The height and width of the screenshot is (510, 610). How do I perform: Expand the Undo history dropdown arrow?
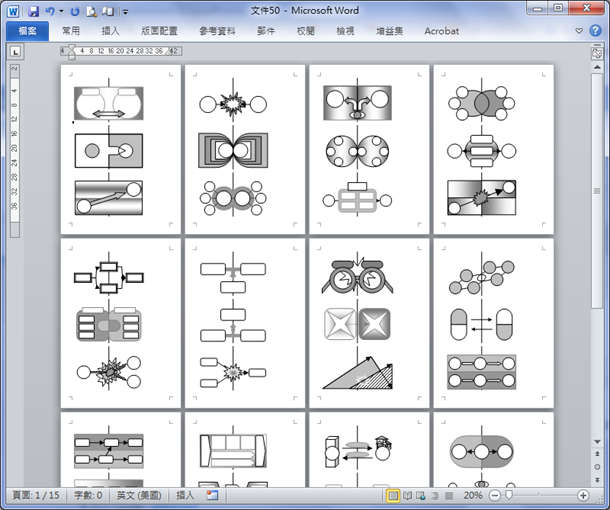point(61,11)
